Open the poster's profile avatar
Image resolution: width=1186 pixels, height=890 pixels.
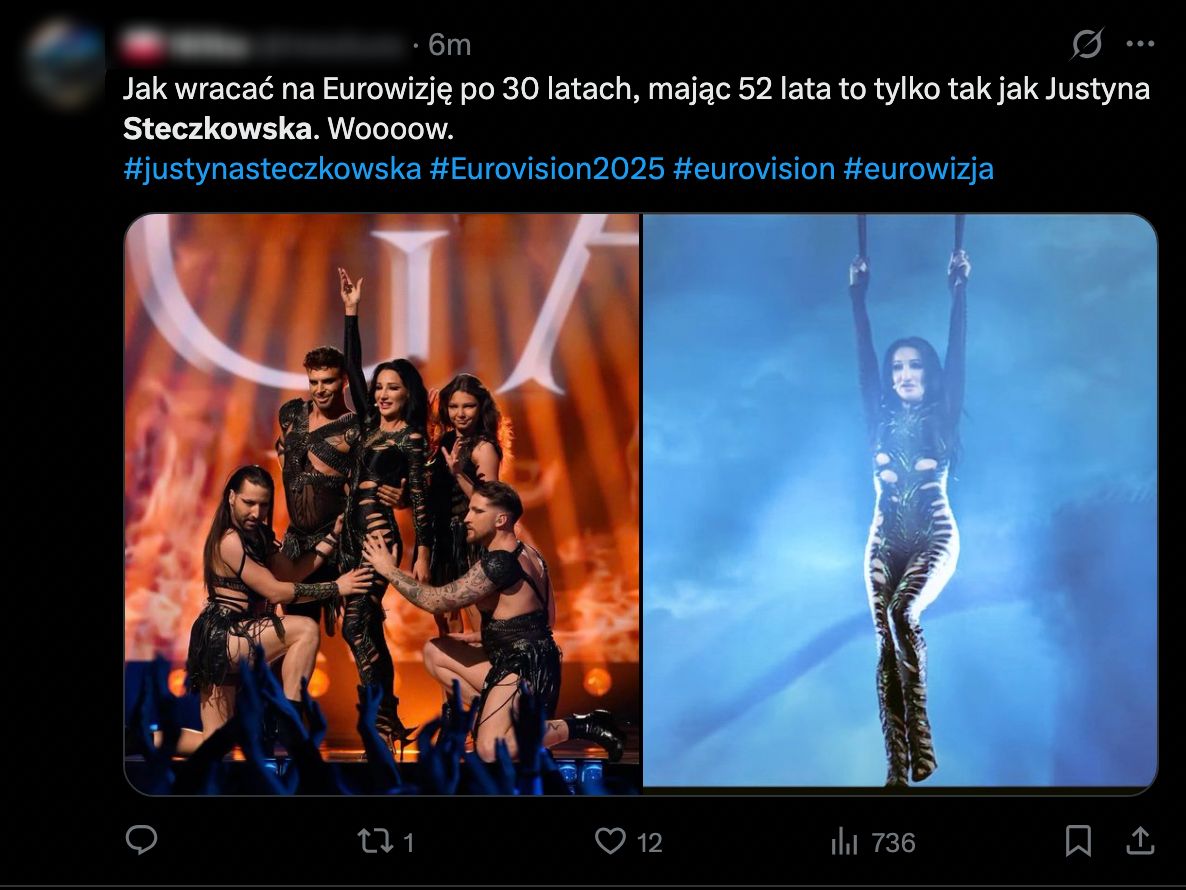click(x=64, y=63)
